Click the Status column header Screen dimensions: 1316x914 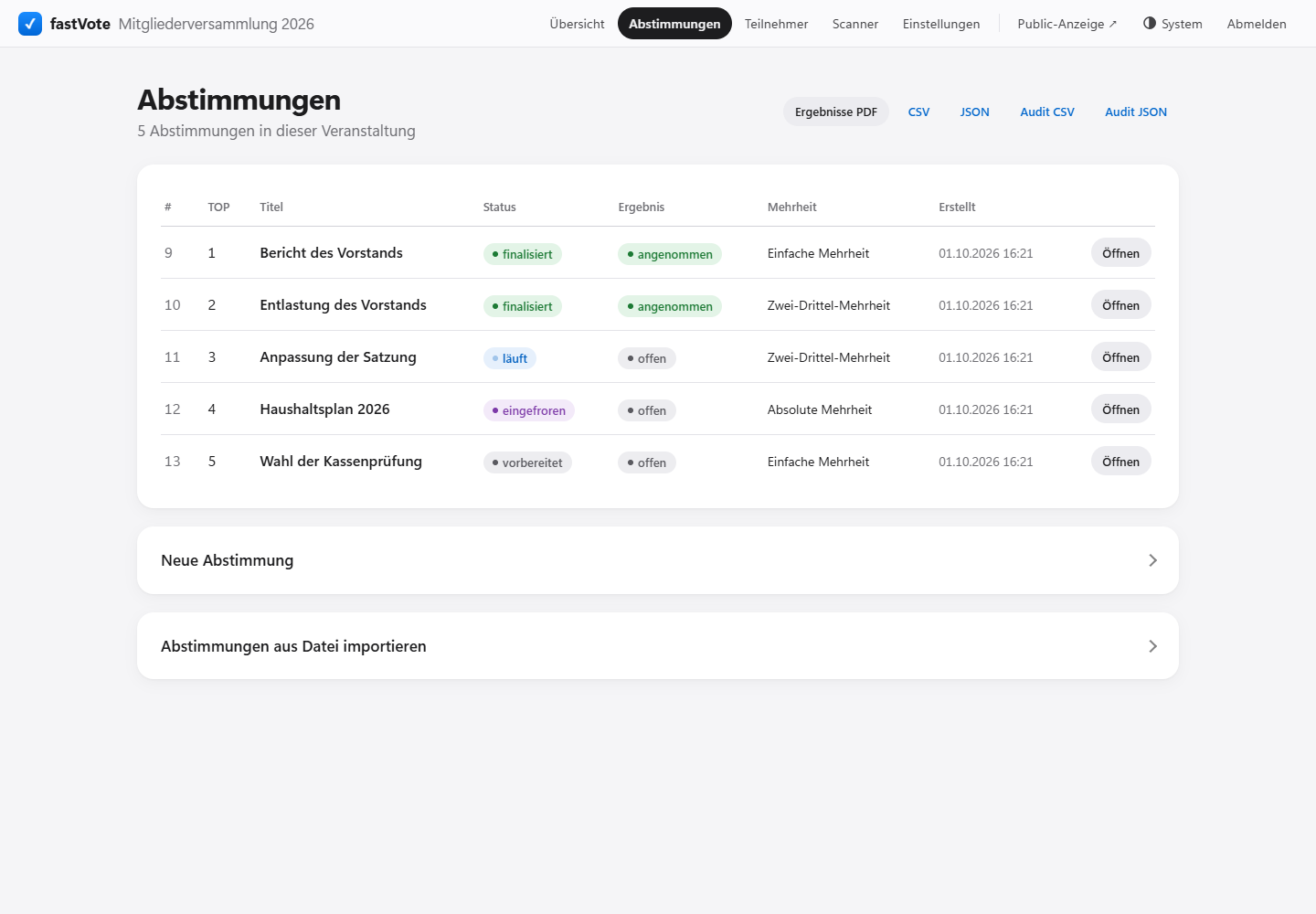point(500,207)
